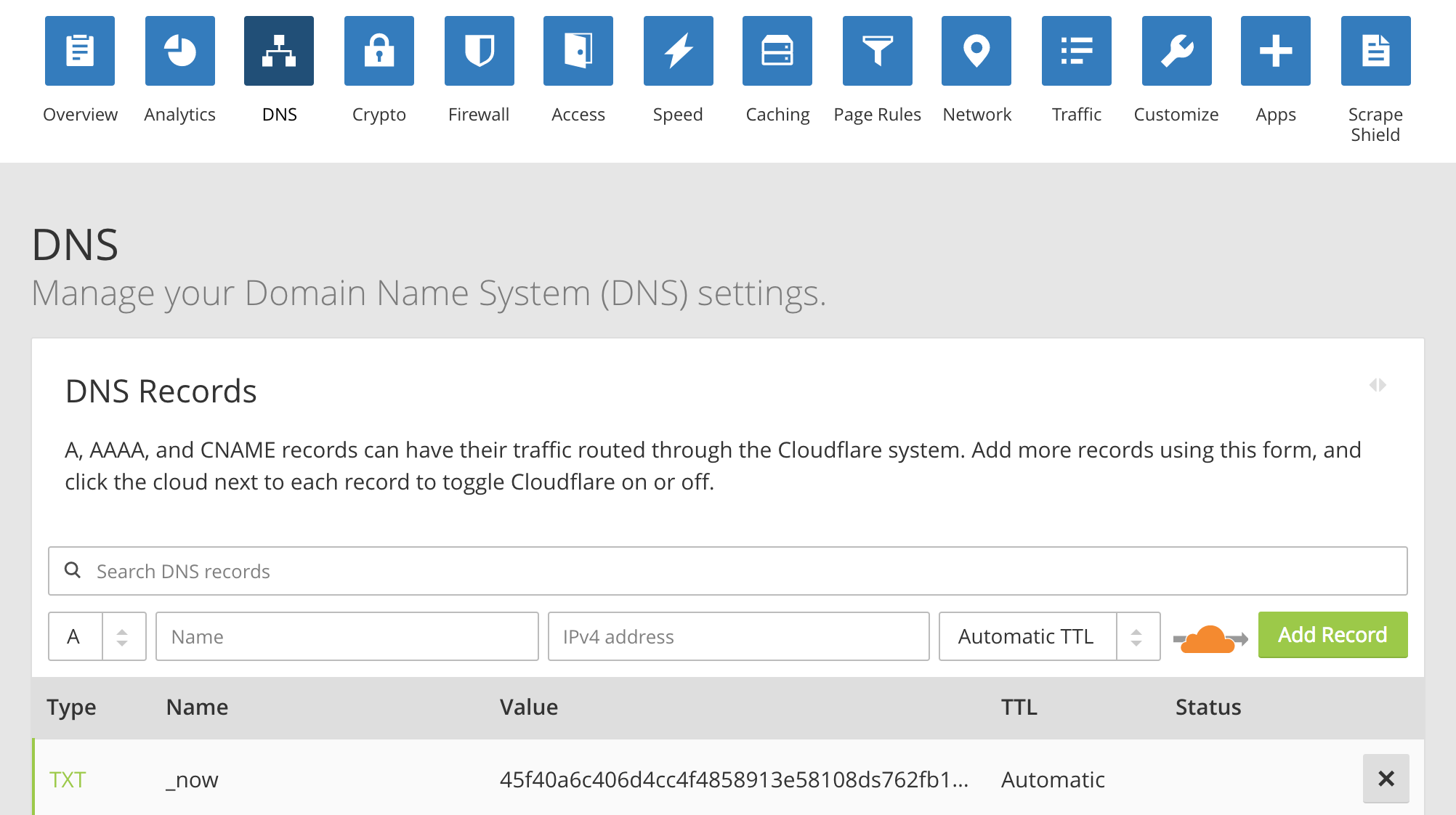Screen dimensions: 1456x815
Task: Open the Speed lightning bolt icon
Action: [679, 51]
